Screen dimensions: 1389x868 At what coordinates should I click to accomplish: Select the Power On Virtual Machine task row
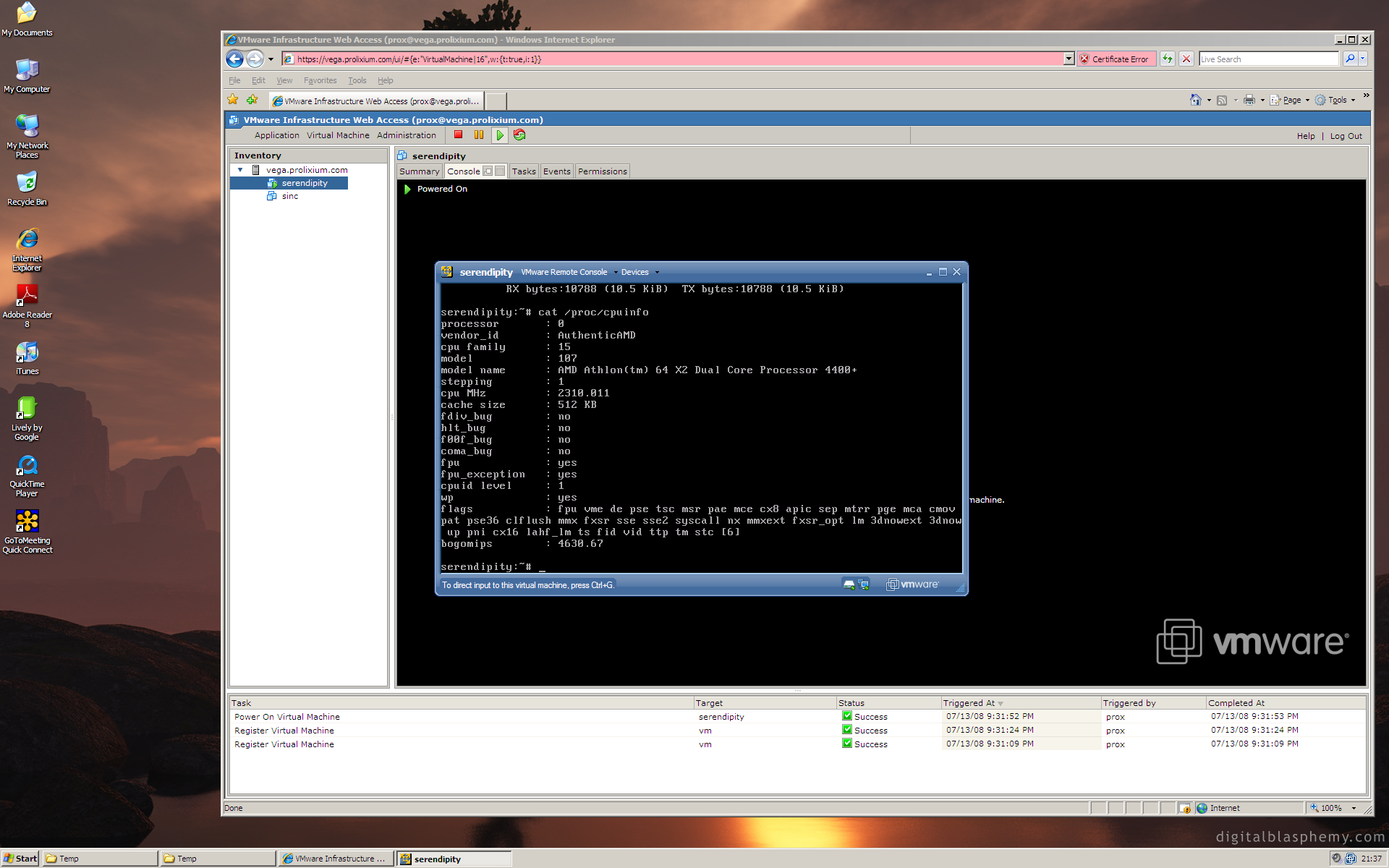797,717
